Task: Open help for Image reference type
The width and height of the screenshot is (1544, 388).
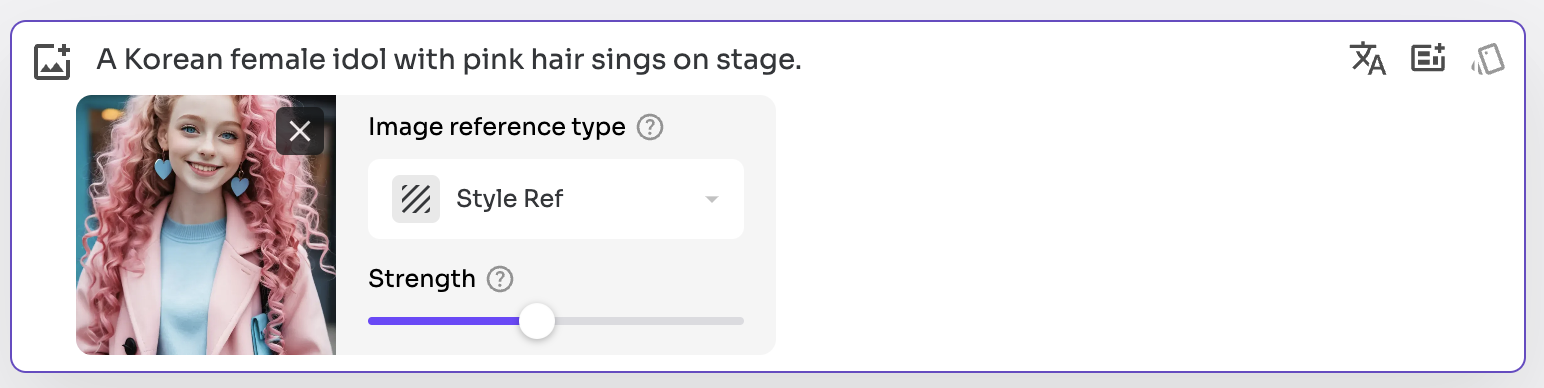Action: coord(650,128)
